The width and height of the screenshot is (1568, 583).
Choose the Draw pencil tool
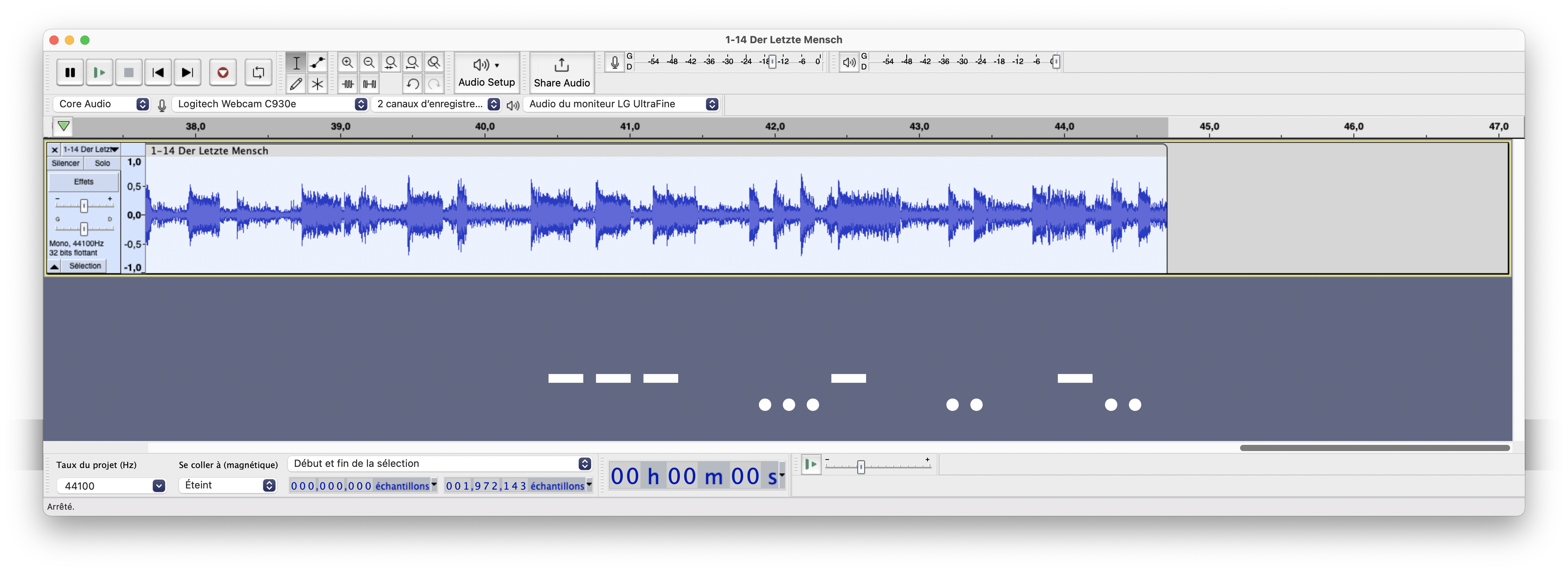296,84
